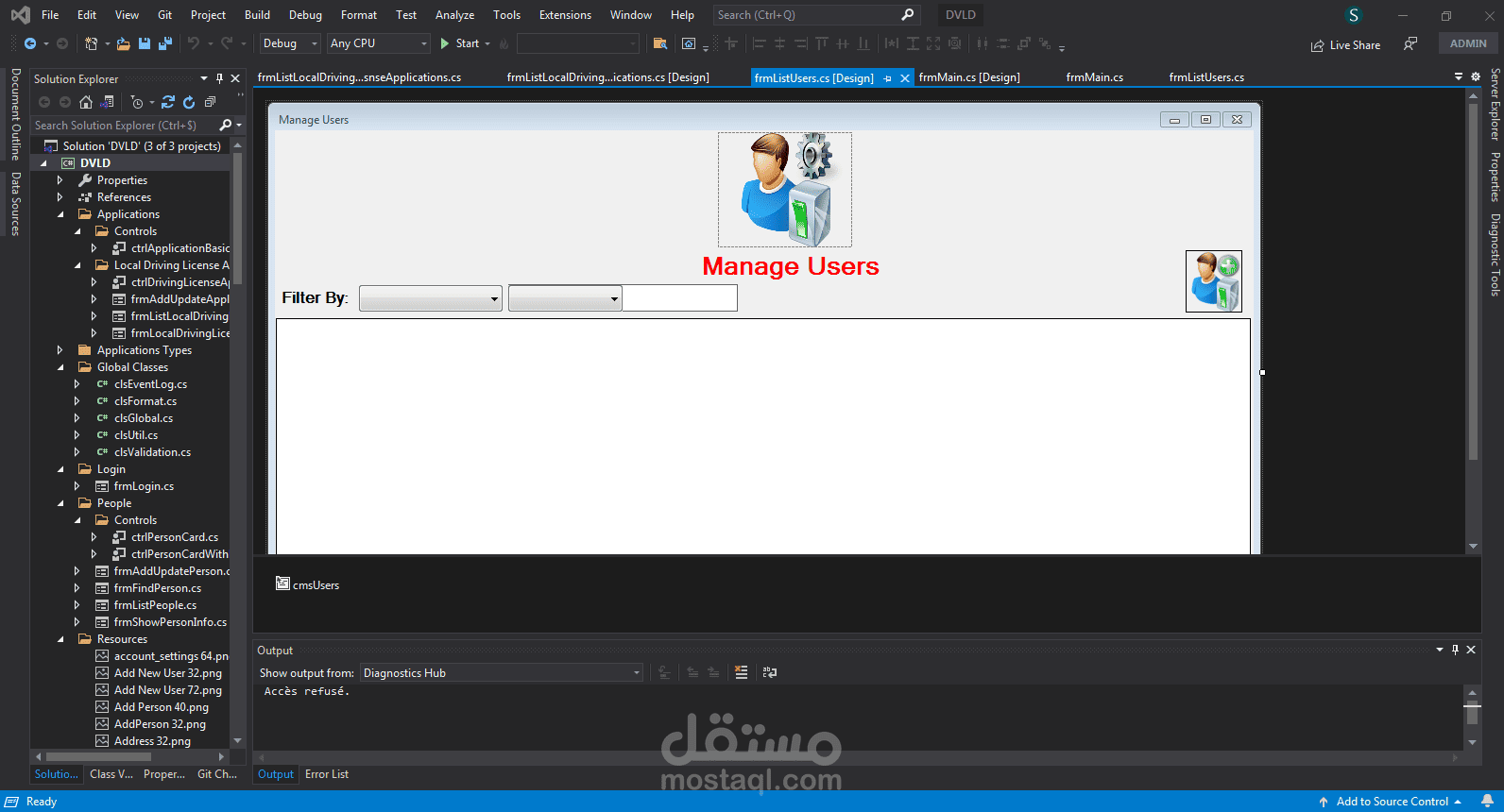1504x812 pixels.
Task: Click Add to Source Control in status bar
Action: click(x=1392, y=802)
